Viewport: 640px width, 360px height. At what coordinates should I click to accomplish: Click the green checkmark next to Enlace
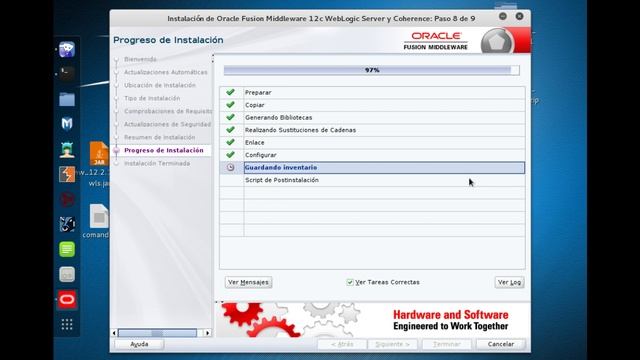tap(230, 142)
